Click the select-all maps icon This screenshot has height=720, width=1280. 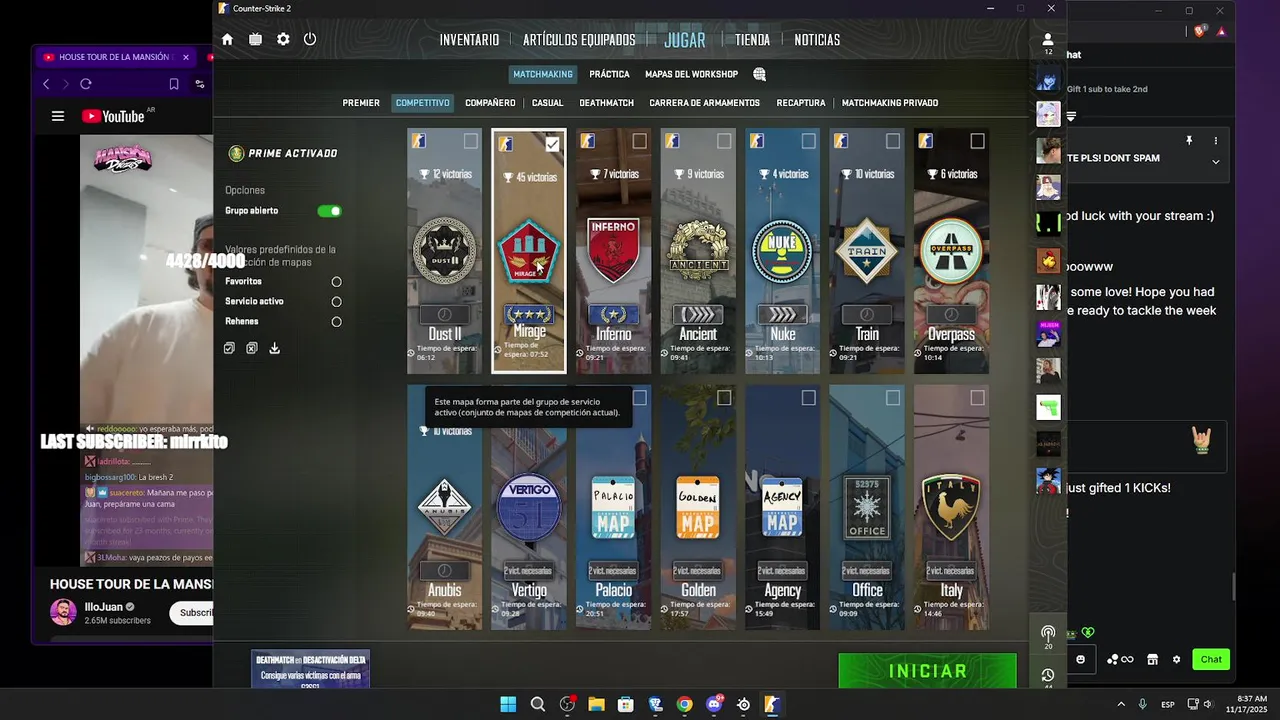point(229,348)
